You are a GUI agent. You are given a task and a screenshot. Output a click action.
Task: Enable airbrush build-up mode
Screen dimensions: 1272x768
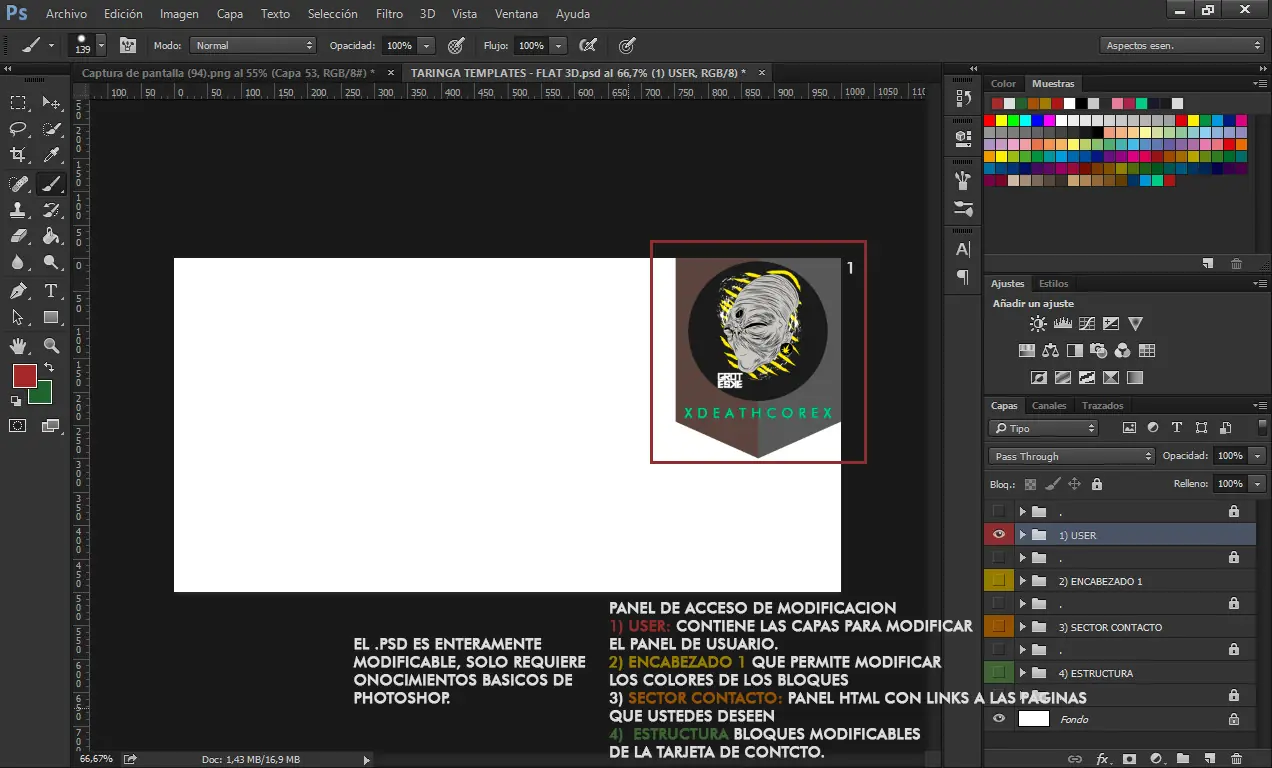click(588, 45)
